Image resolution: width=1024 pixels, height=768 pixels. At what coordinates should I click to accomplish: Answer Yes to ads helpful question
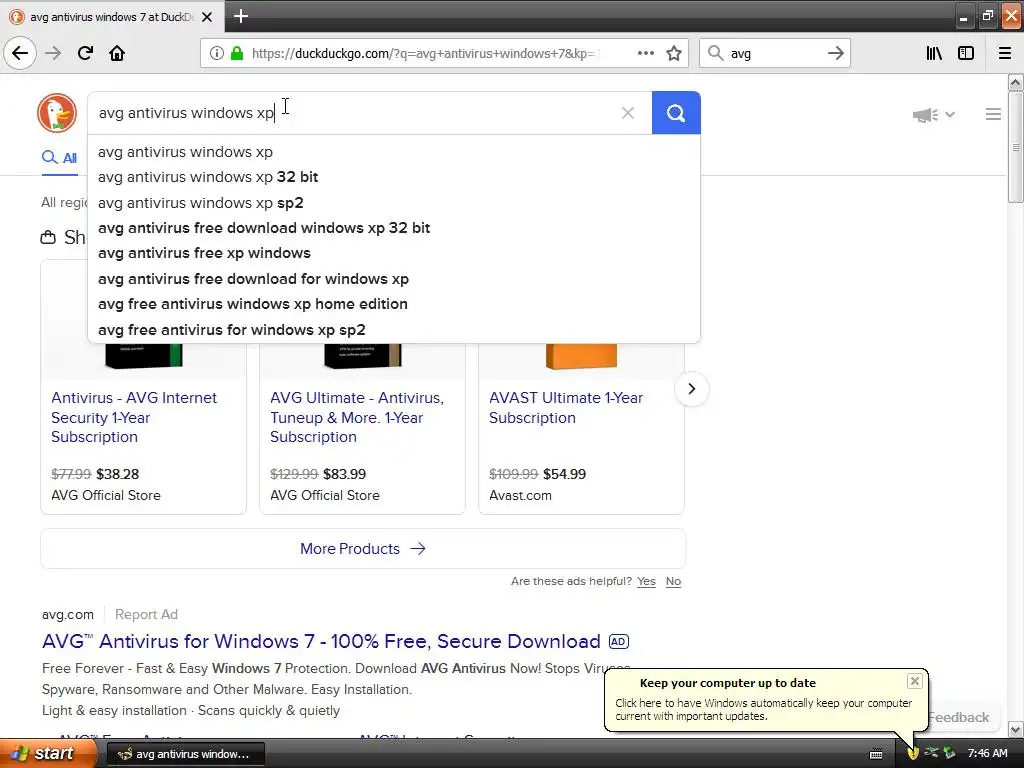point(646,581)
